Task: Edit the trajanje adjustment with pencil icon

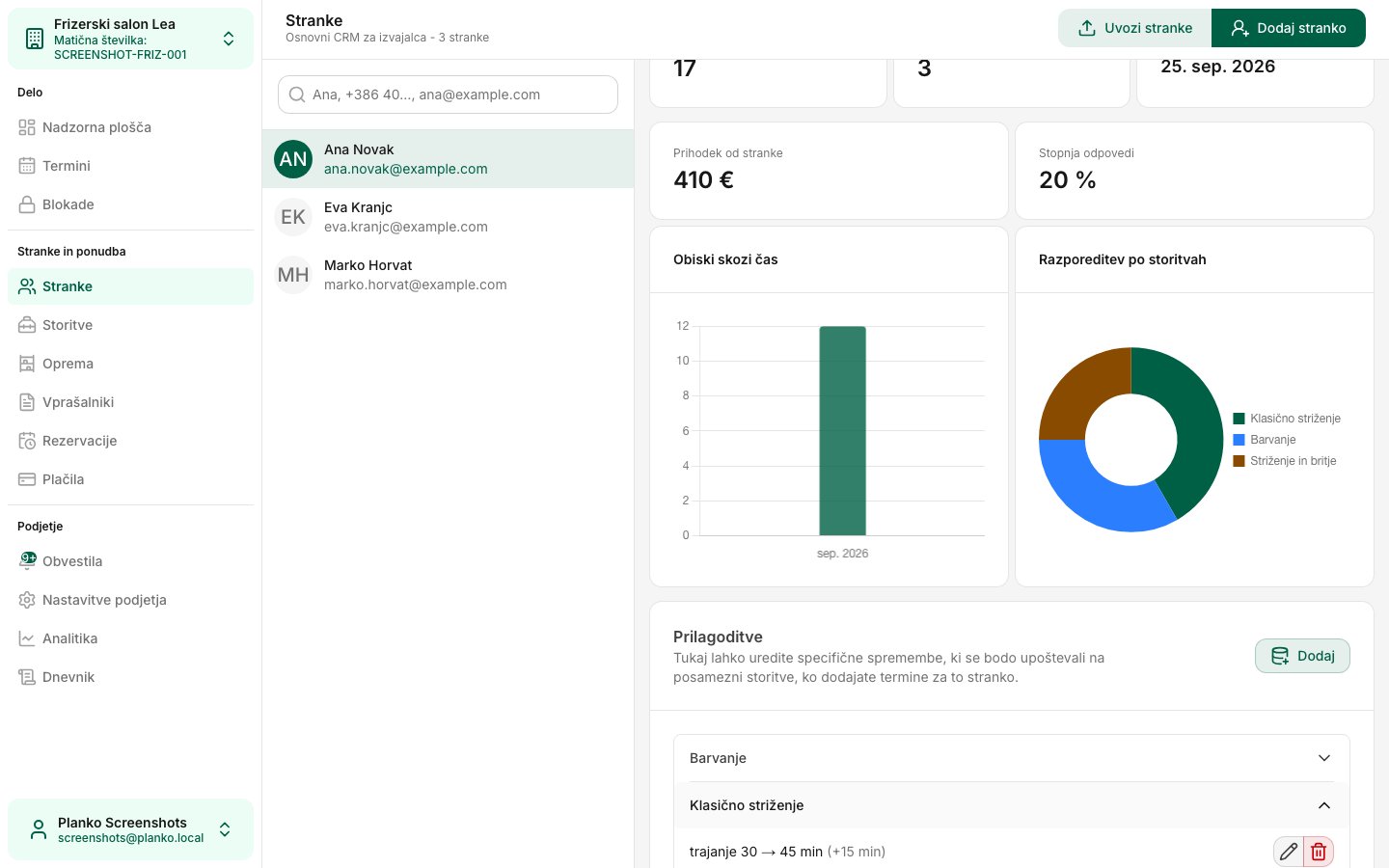Action: pos(1288,852)
